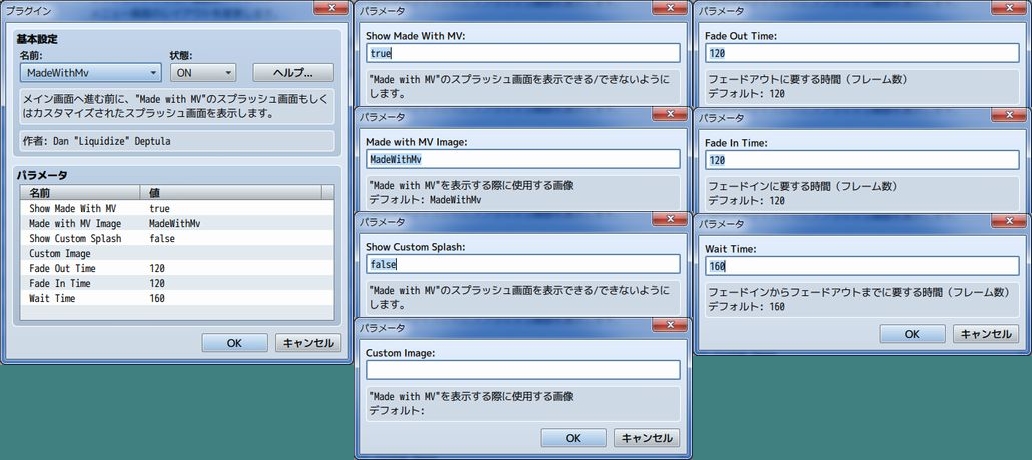Click the 値 column header in parameter table

pos(230,192)
